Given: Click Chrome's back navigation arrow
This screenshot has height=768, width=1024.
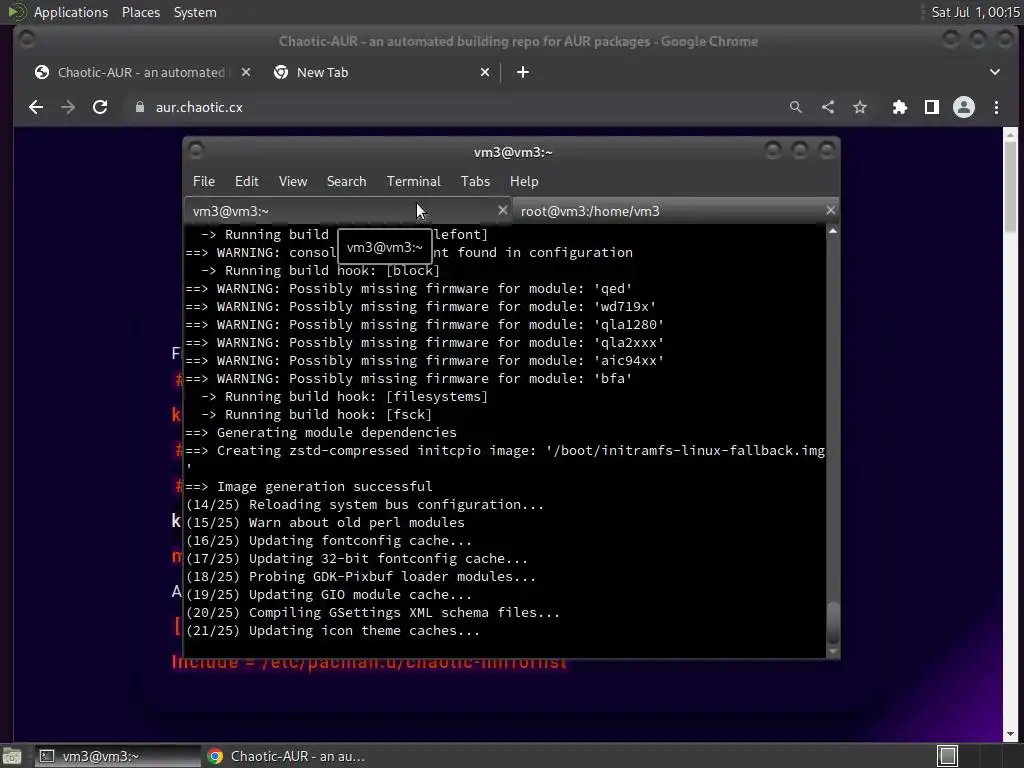Looking at the screenshot, I should pos(36,107).
